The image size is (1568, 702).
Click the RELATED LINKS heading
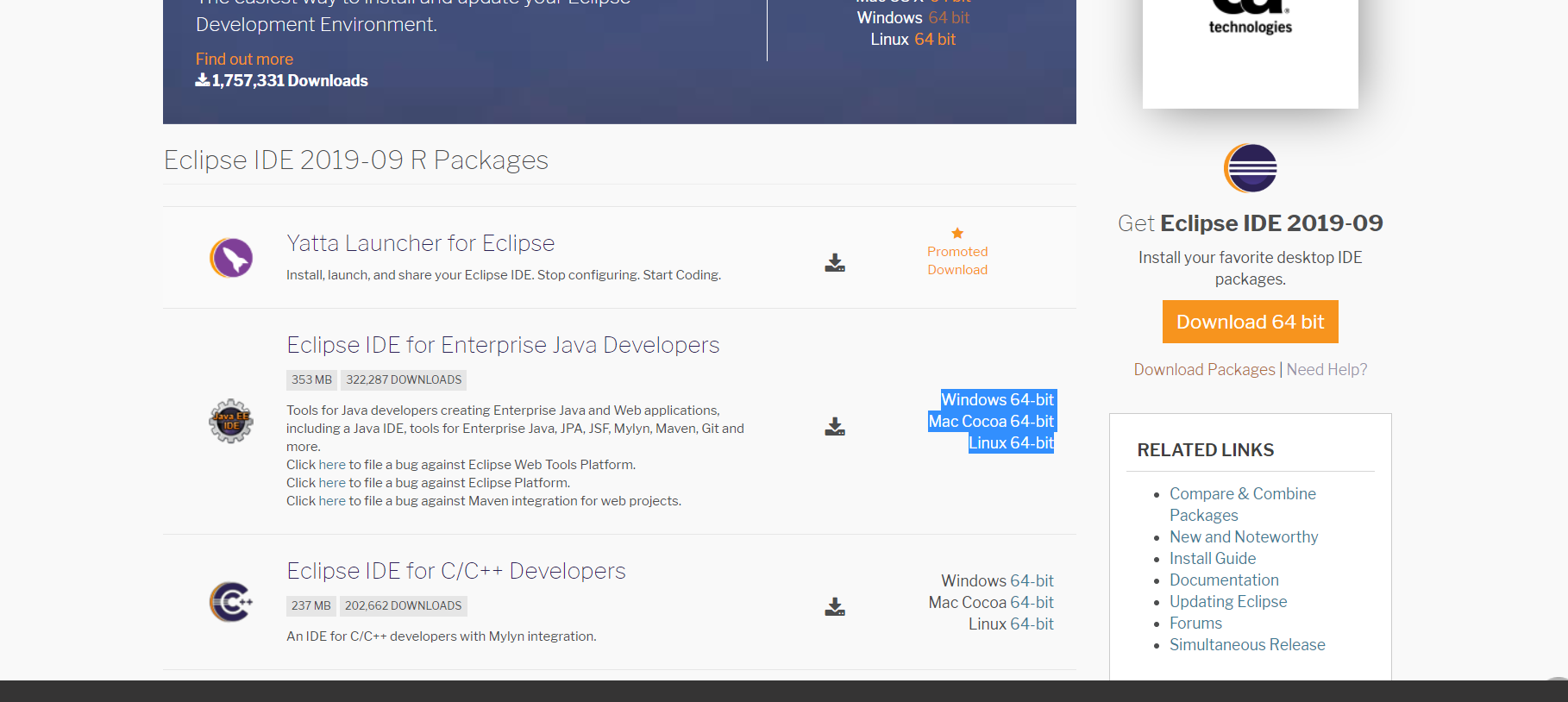pyautogui.click(x=1206, y=450)
